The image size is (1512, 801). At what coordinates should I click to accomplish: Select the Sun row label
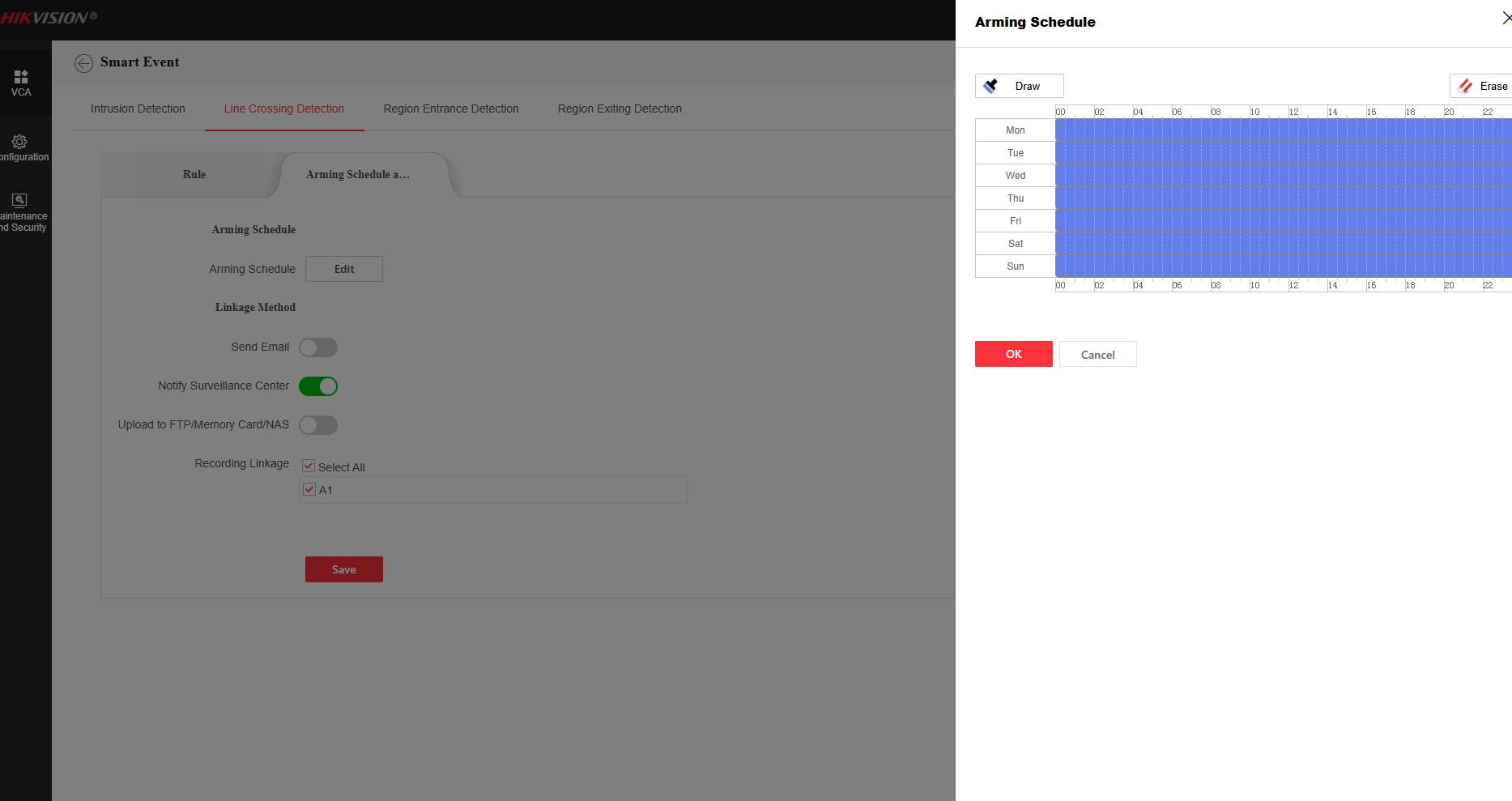point(1015,266)
